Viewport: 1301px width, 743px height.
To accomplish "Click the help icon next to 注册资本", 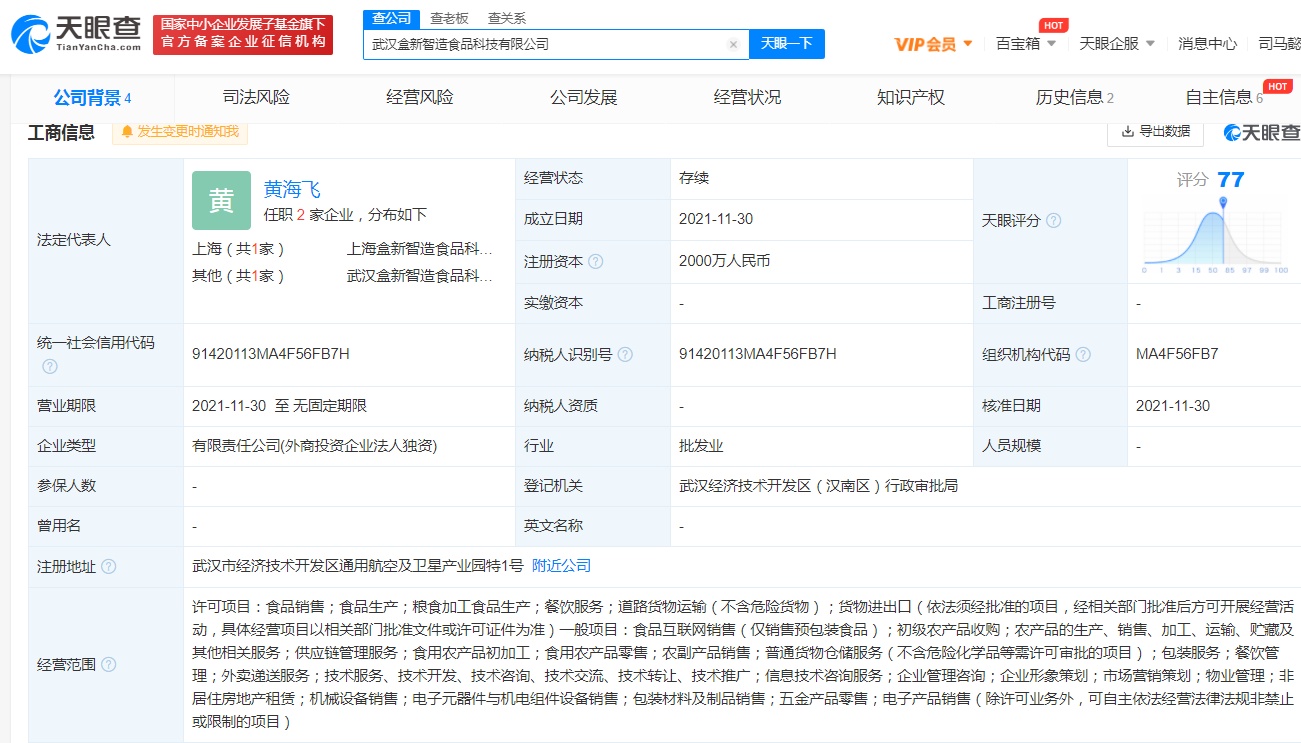I will pos(596,262).
